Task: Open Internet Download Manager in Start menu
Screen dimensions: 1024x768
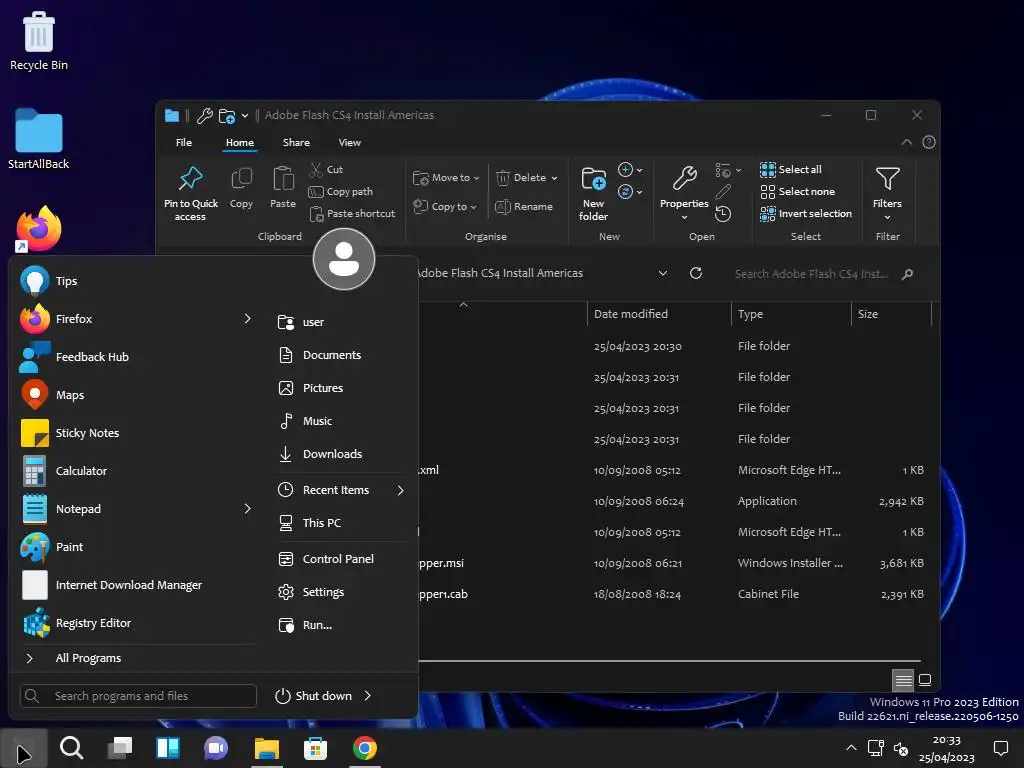Action: (x=135, y=585)
